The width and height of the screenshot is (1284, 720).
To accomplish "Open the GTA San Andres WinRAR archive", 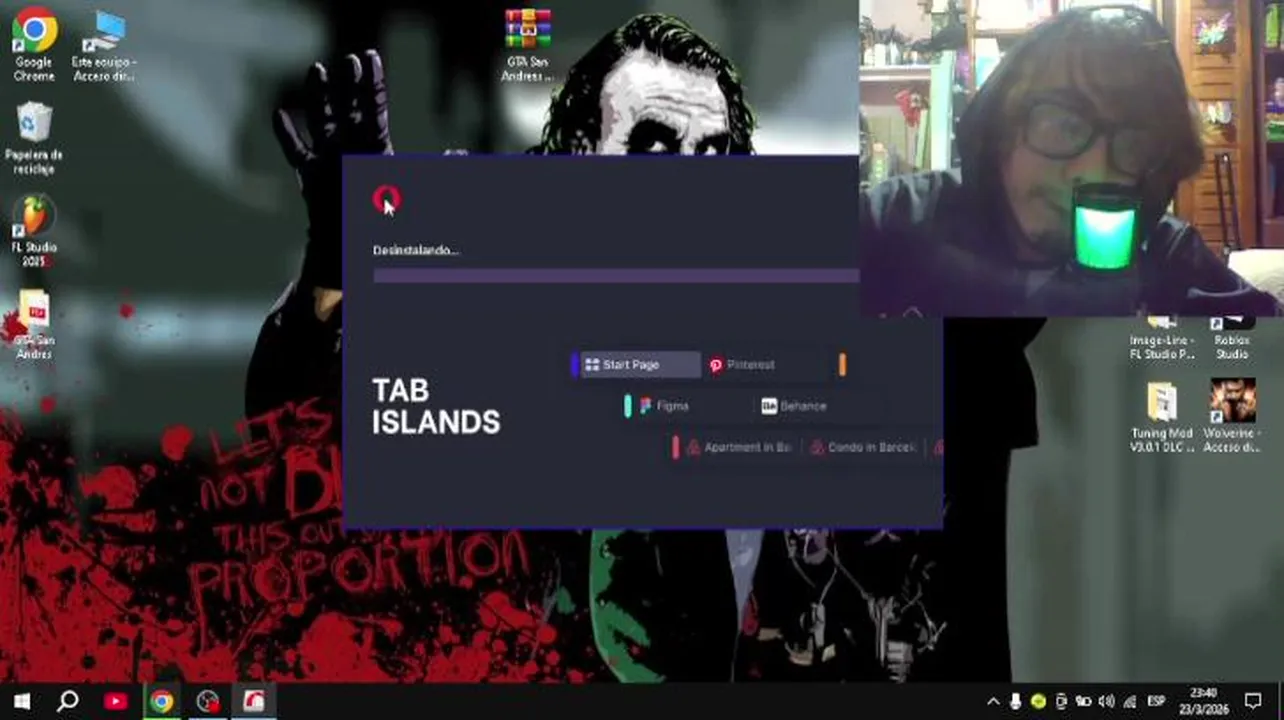I will (x=527, y=44).
